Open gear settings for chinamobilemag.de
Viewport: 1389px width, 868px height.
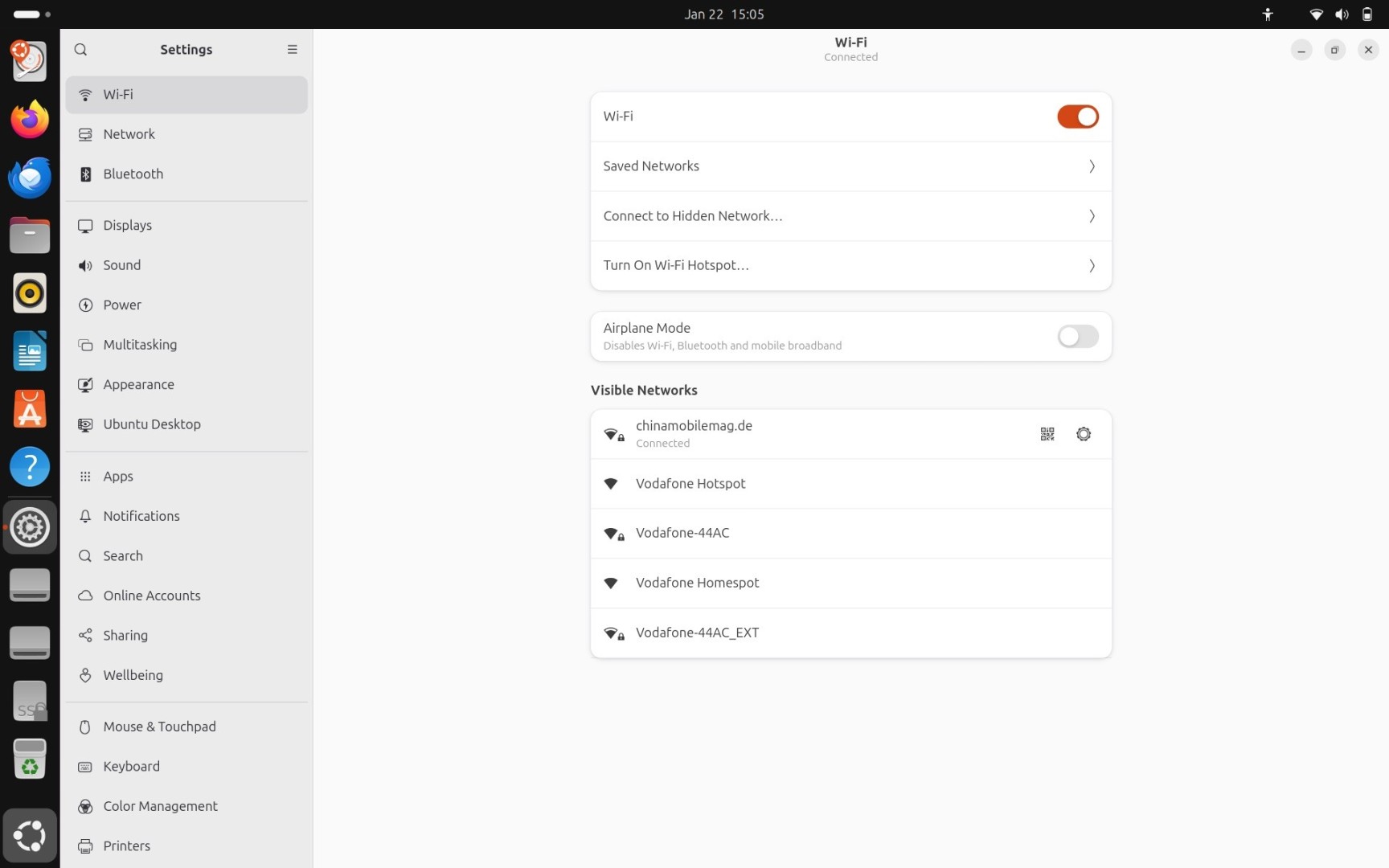[1084, 434]
